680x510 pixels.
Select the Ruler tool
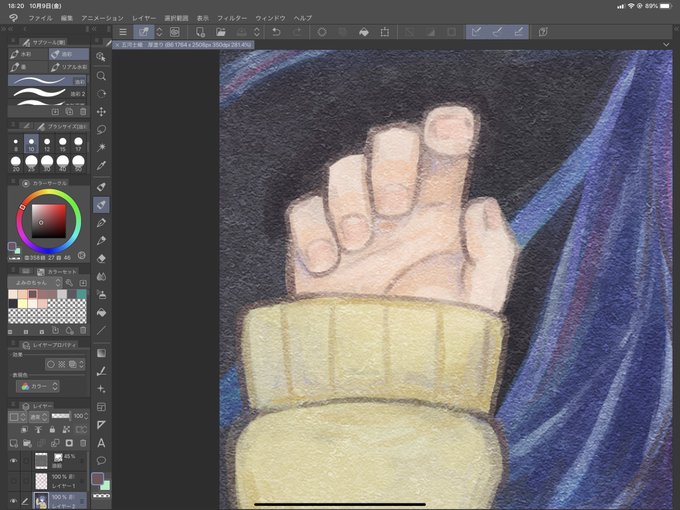click(x=101, y=425)
